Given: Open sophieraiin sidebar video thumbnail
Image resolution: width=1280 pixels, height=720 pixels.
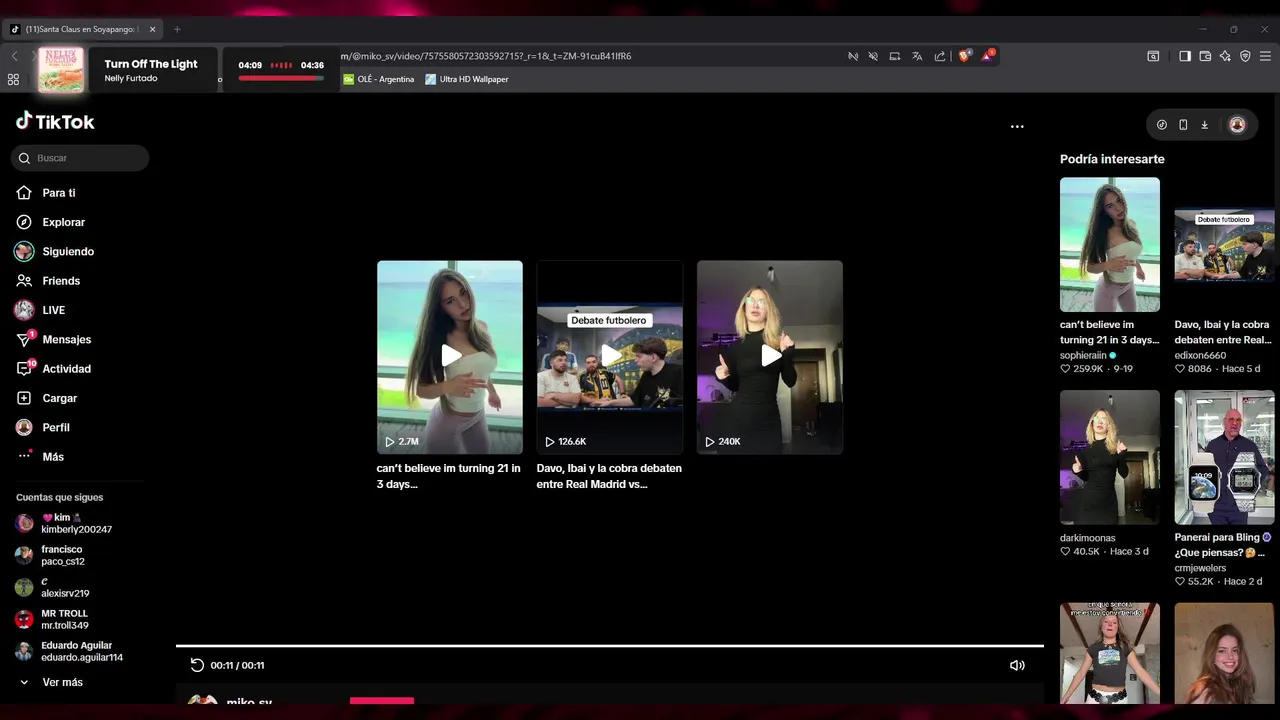Looking at the screenshot, I should (x=1110, y=245).
